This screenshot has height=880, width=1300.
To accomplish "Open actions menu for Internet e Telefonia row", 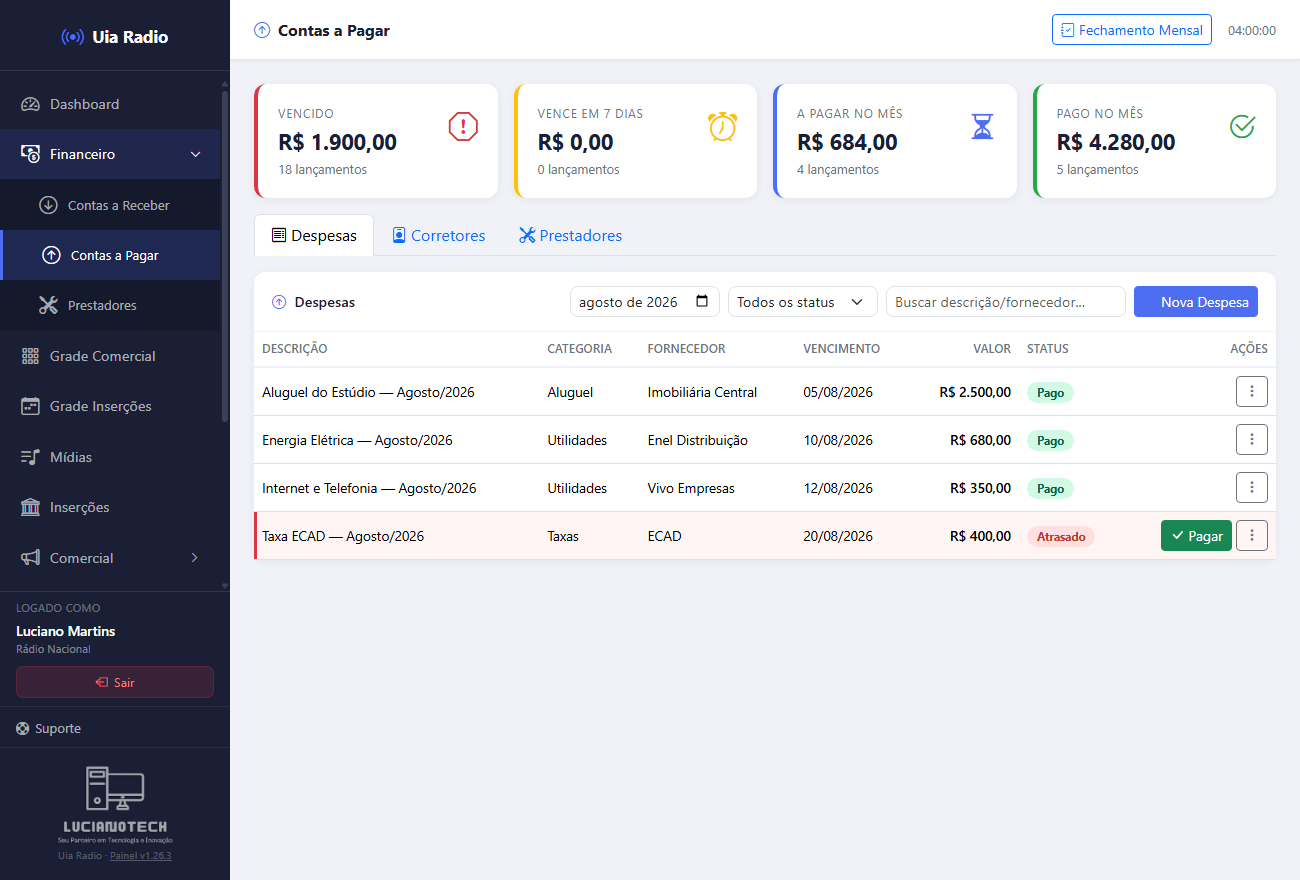I will (1252, 488).
